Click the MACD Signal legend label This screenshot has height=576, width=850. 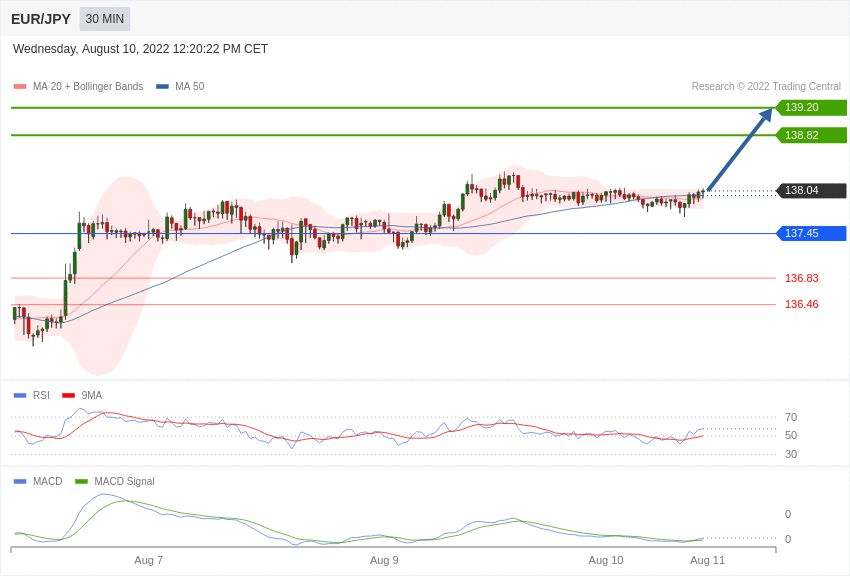(x=124, y=481)
